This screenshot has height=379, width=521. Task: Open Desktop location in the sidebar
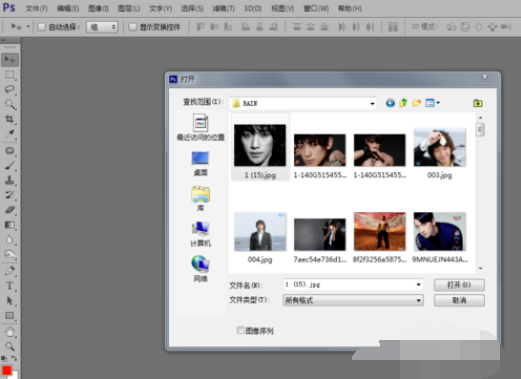pyautogui.click(x=200, y=163)
